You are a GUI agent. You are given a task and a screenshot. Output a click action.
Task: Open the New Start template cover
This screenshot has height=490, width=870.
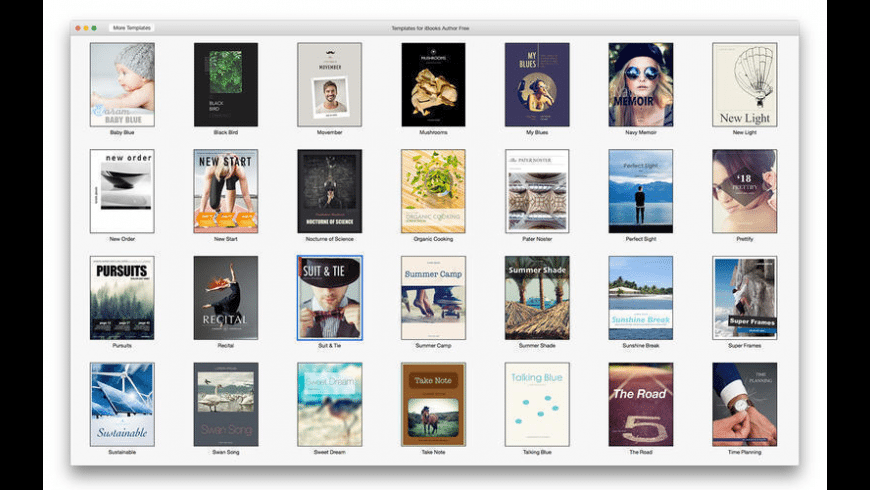(x=226, y=191)
